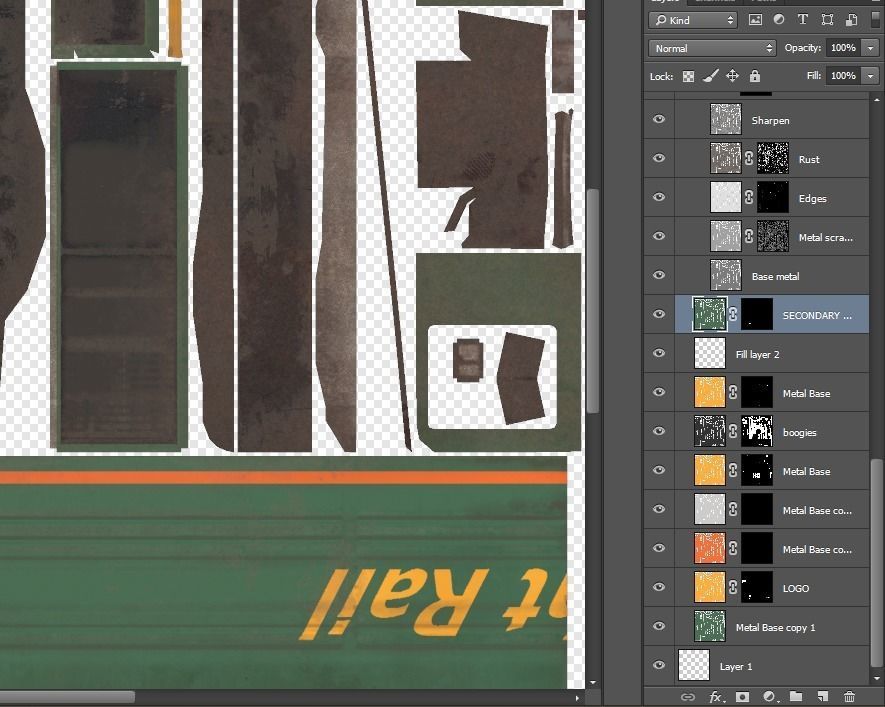
Task: Open the Normal blend mode dropdown
Action: click(x=712, y=49)
